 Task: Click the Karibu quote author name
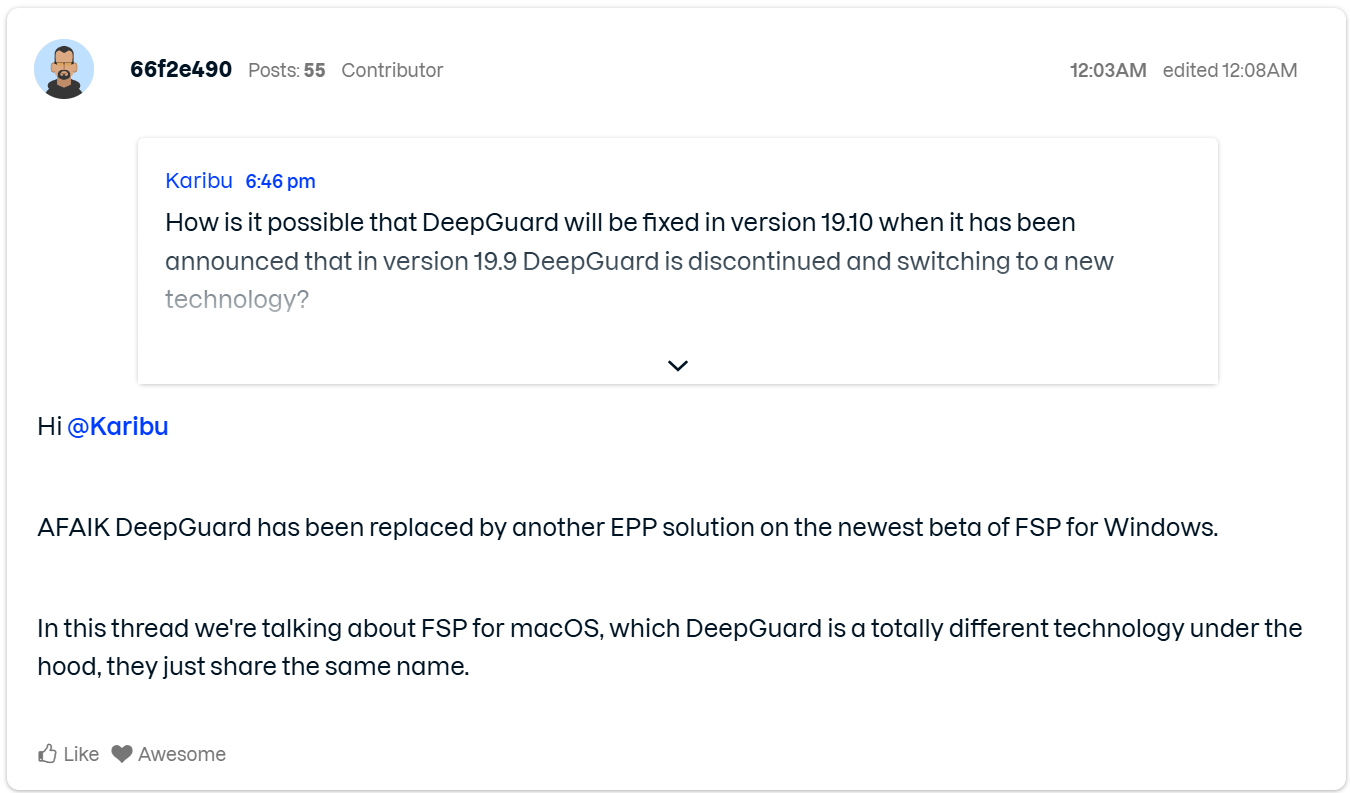[x=199, y=181]
